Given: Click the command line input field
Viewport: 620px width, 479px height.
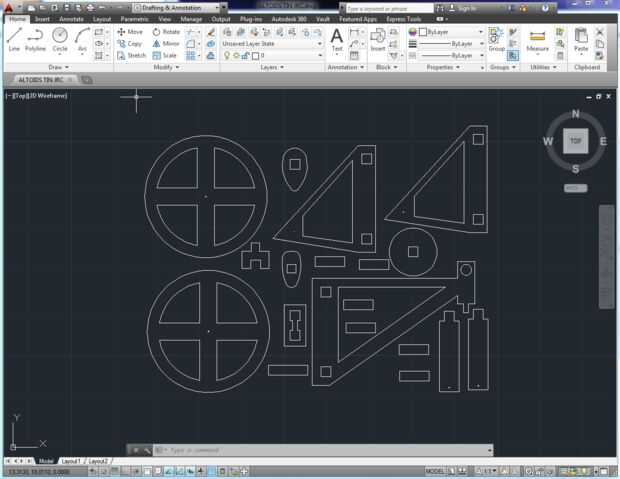Looking at the screenshot, I should pyautogui.click(x=323, y=450).
